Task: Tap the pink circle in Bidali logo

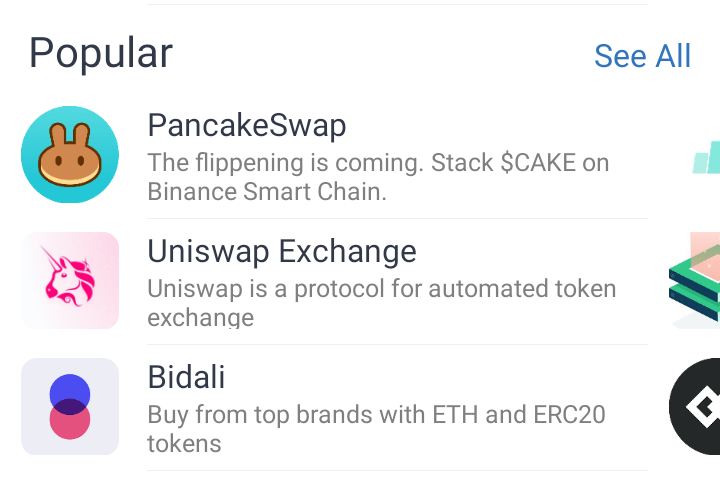Action: [70, 419]
